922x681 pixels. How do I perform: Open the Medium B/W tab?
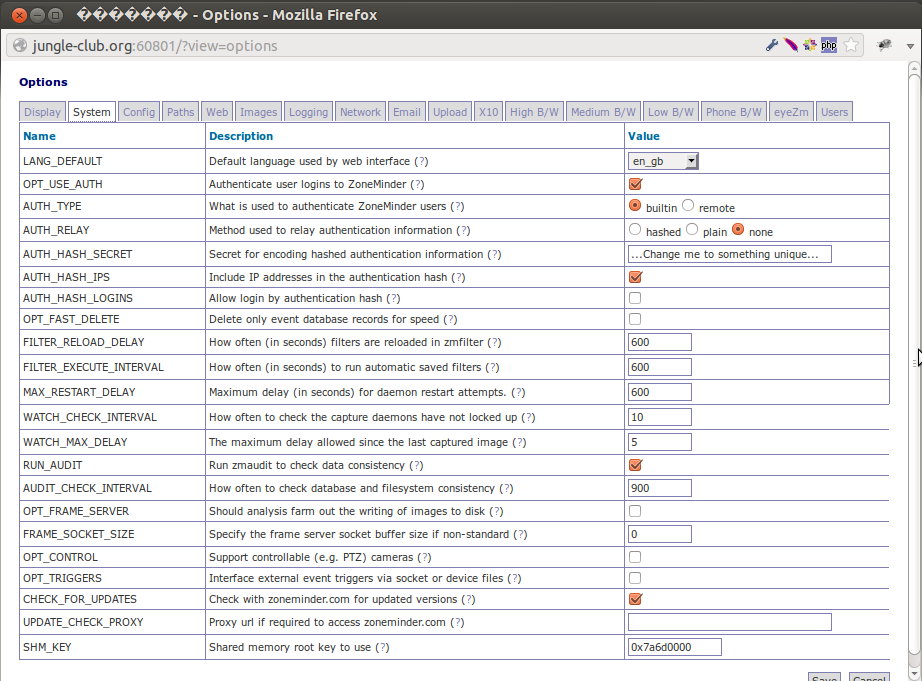603,112
